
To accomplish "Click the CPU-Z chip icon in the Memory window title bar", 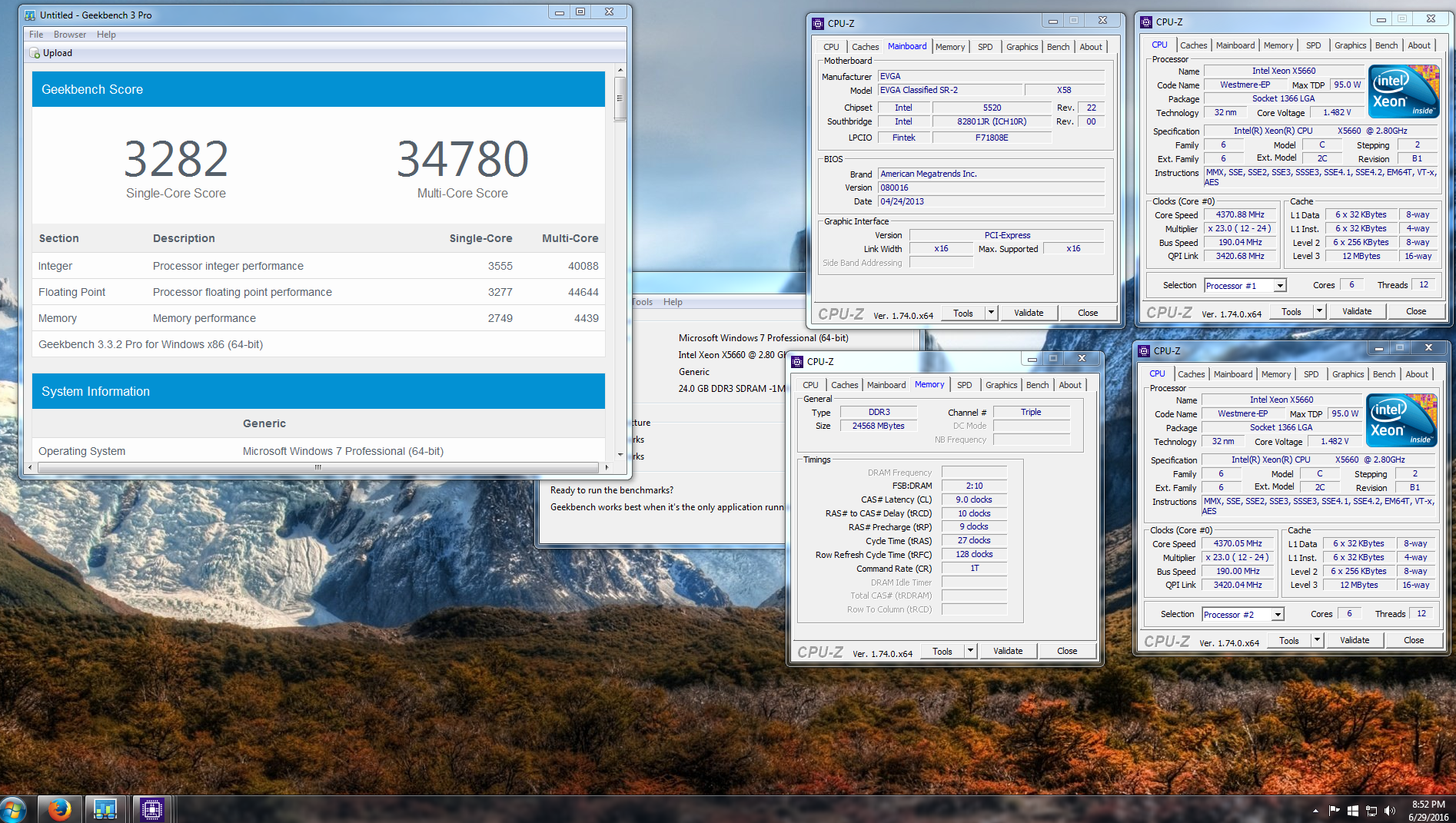I will click(797, 361).
